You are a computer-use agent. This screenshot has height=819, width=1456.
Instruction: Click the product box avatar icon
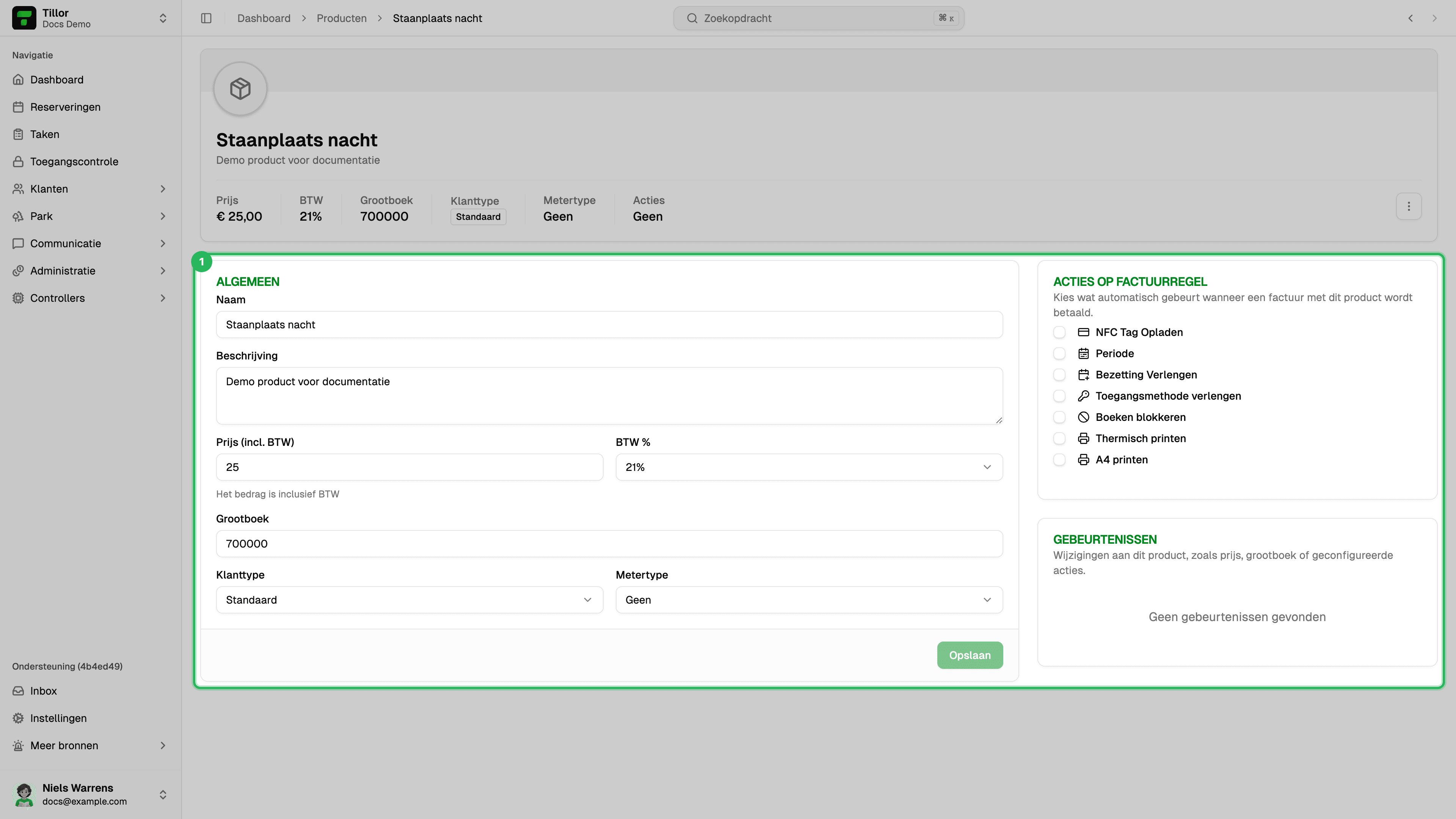tap(240, 89)
